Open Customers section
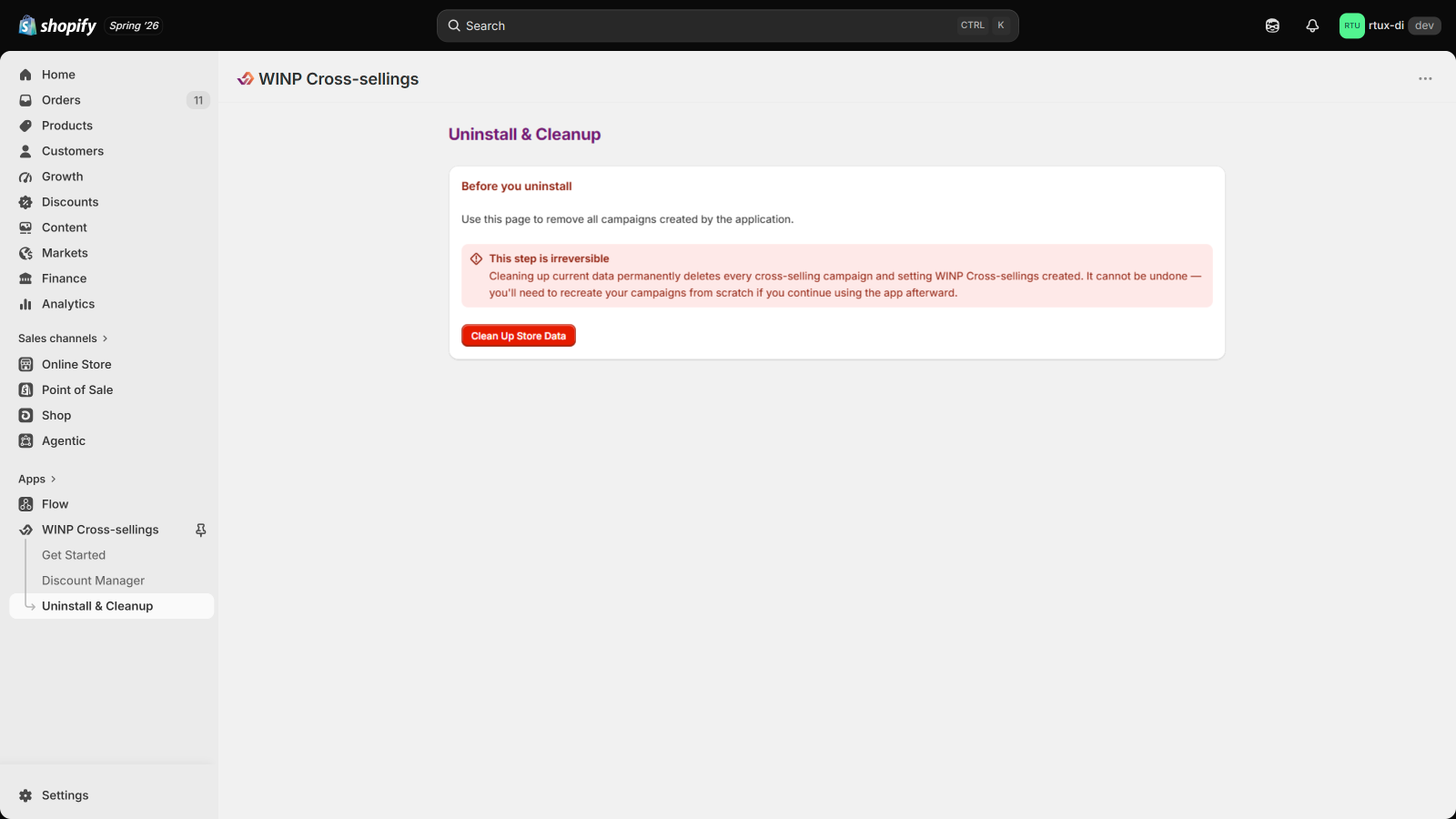The width and height of the screenshot is (1456, 819). click(111, 151)
